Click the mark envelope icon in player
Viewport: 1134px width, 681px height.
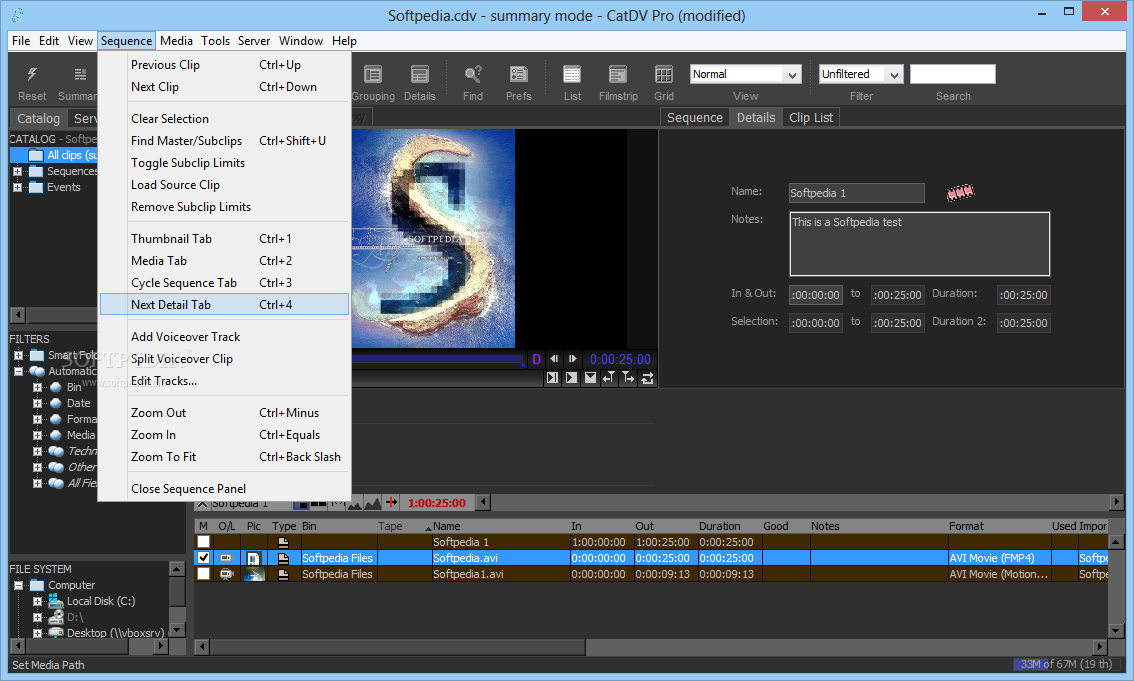pyautogui.click(x=590, y=377)
